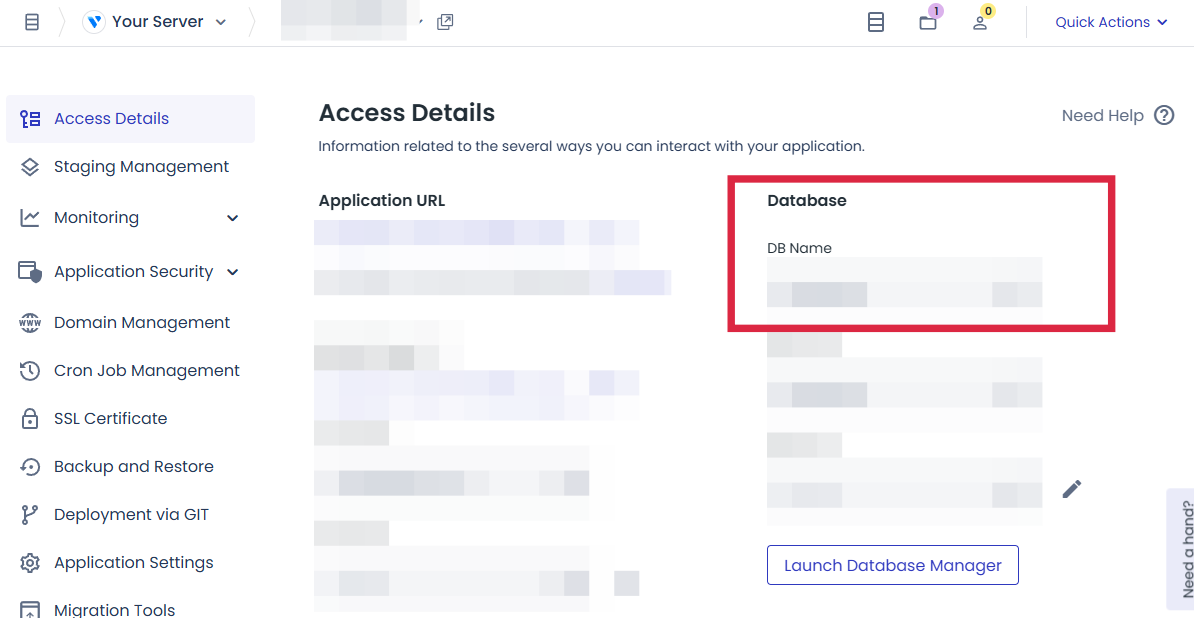Click the pencil icon to edit the database password
The image size is (1194, 618).
(1072, 489)
